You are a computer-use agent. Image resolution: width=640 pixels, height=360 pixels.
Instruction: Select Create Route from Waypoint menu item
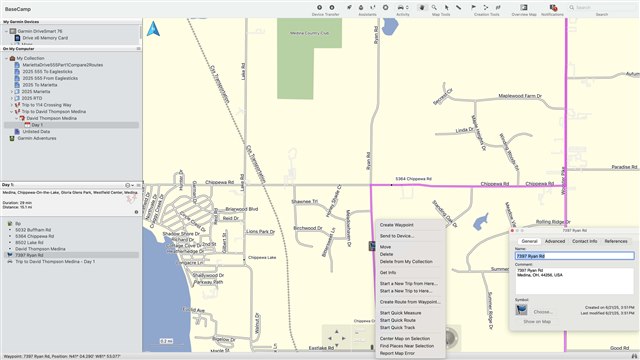tap(410, 302)
